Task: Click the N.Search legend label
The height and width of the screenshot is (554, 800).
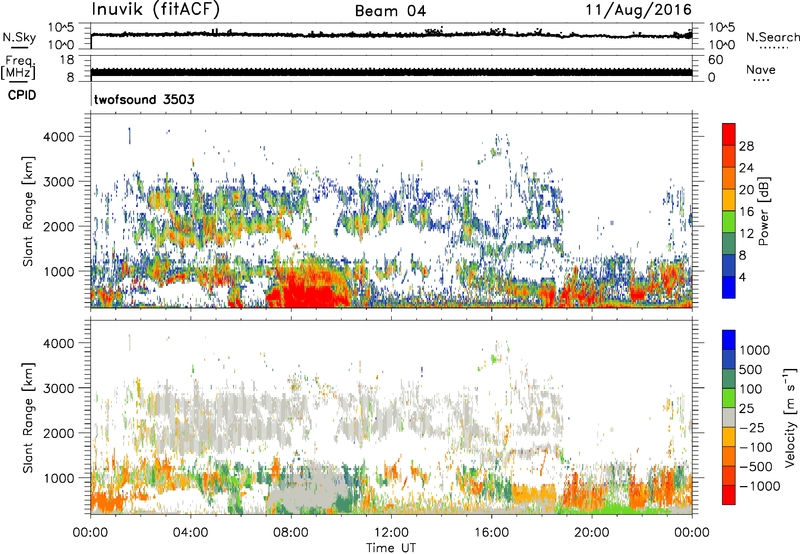Action: [772, 37]
